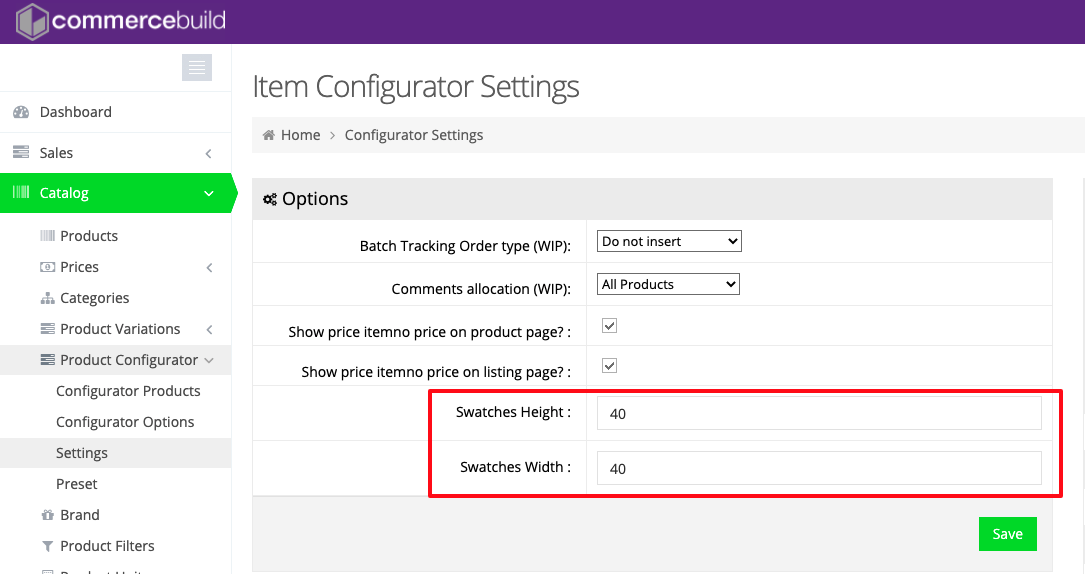Screen dimensions: 1085x574
Task: Click the Swatches Height field
Action: pos(819,414)
